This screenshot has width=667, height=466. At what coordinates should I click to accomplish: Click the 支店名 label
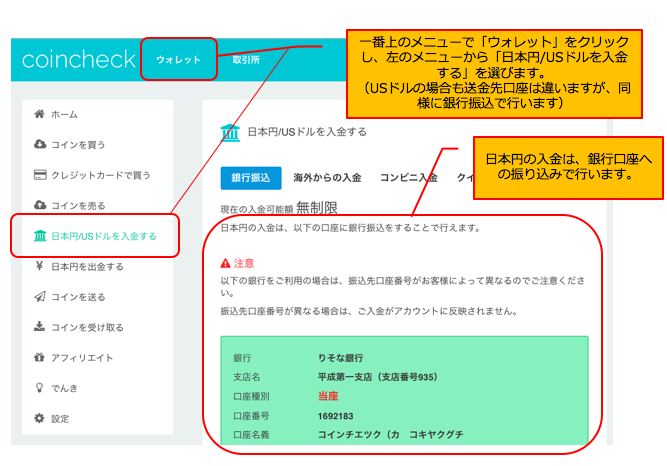(x=246, y=377)
